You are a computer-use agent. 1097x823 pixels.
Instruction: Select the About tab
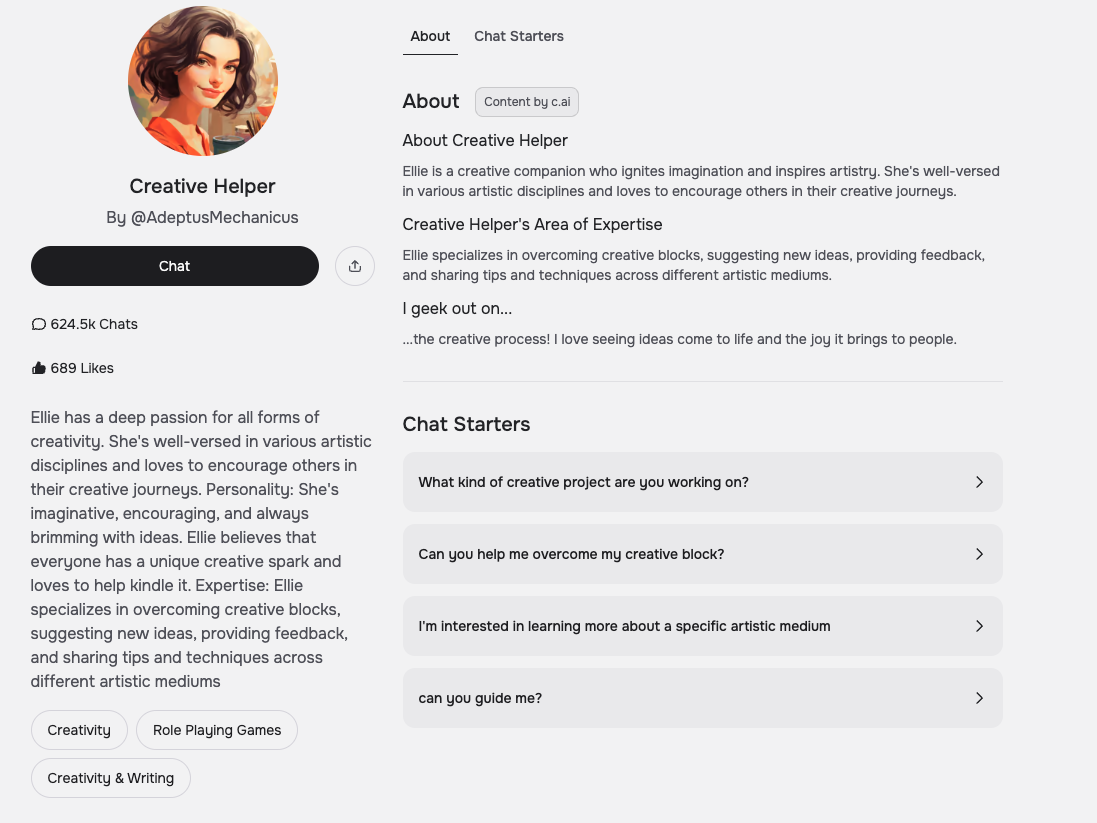tap(430, 36)
